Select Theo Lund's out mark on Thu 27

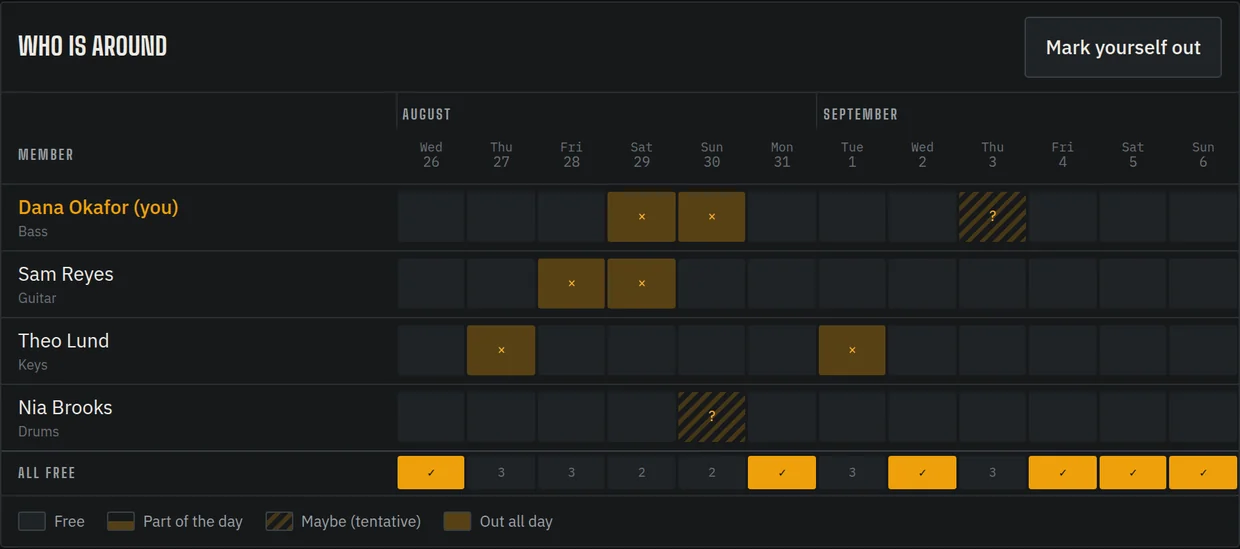[501, 350]
